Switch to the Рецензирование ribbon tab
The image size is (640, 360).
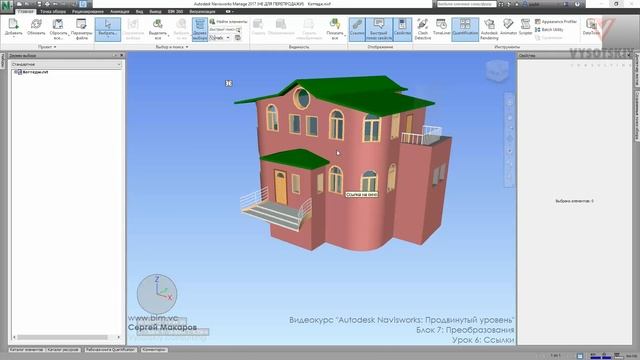(88, 11)
